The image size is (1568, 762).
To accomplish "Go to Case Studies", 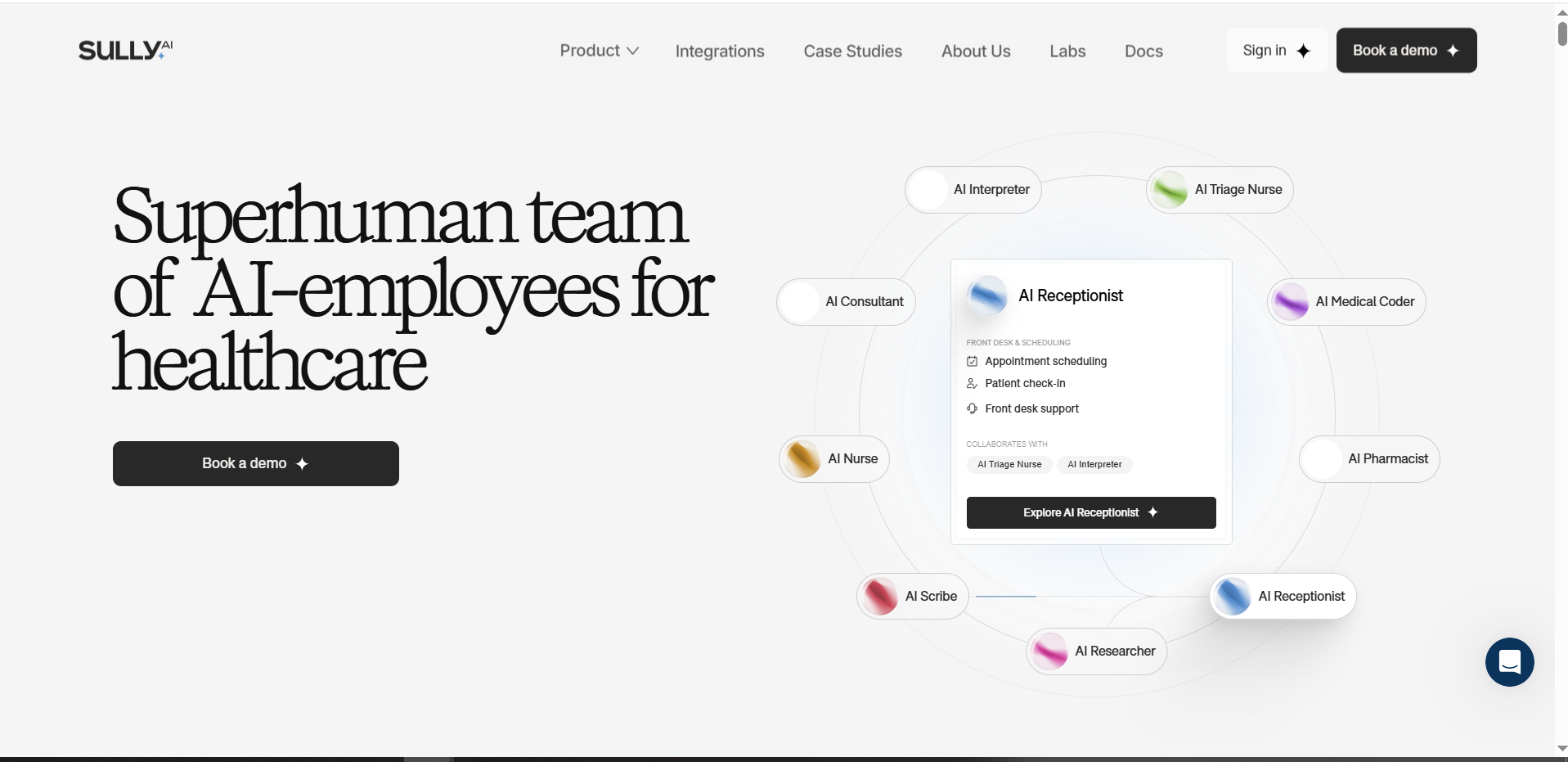I will [852, 51].
